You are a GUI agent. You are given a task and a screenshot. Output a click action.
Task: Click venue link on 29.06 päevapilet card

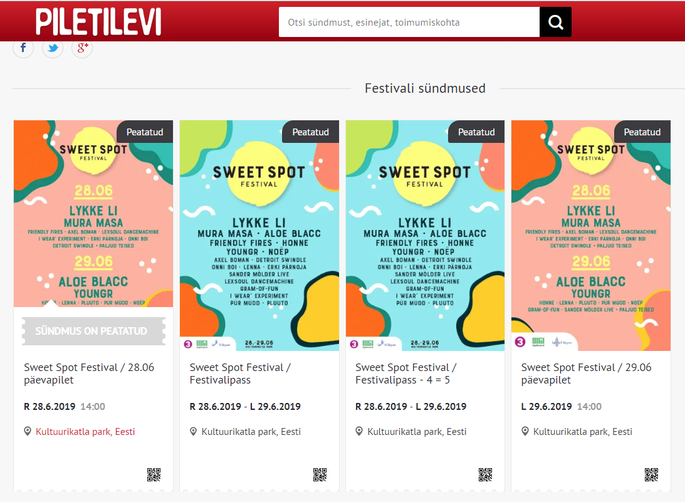tap(582, 432)
